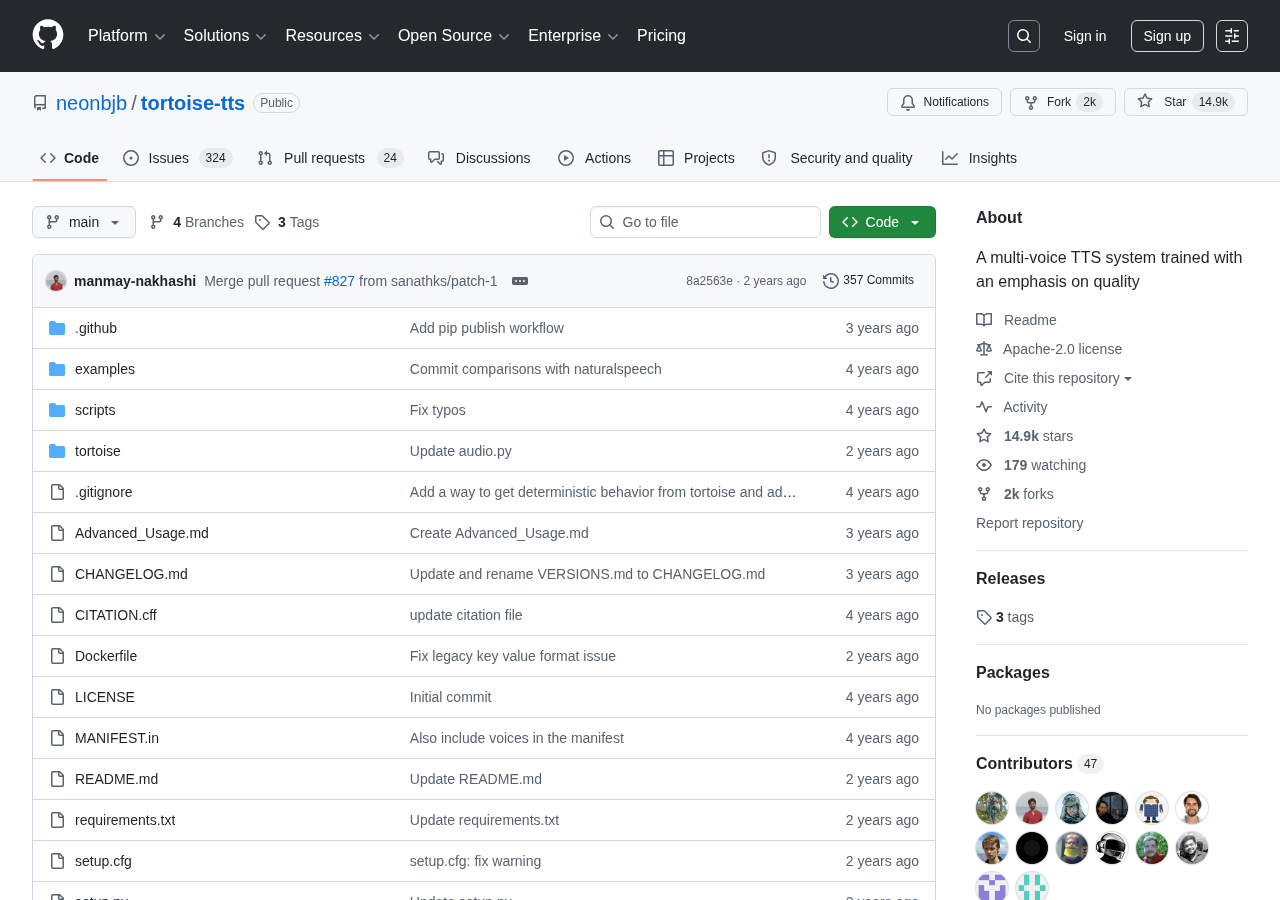Open the neonbjb owner link
This screenshot has height=900, width=1280.
click(92, 103)
